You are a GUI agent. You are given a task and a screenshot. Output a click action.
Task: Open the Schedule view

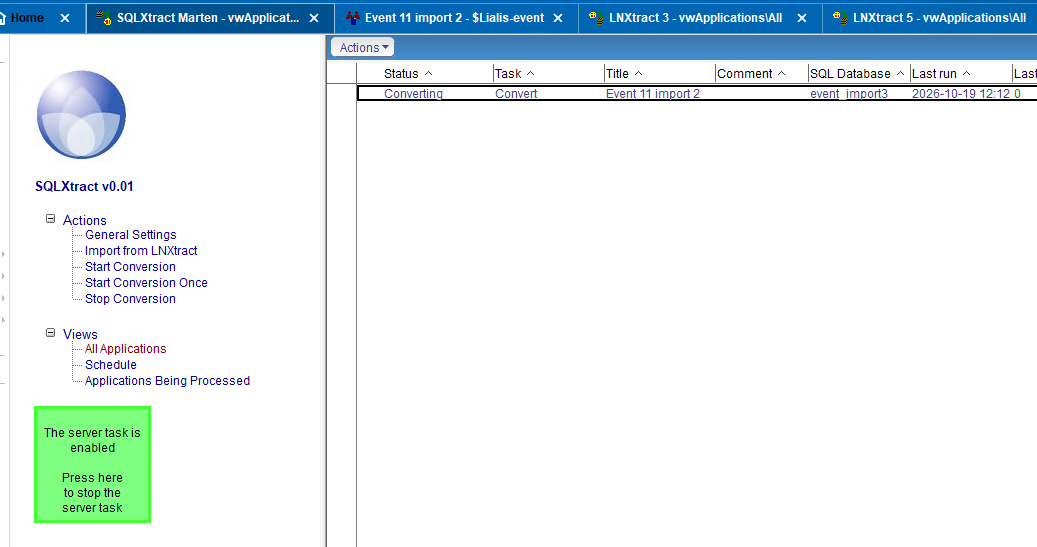click(110, 364)
